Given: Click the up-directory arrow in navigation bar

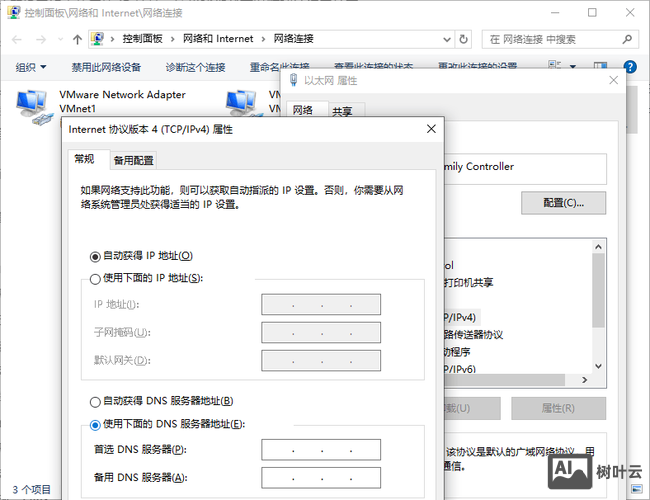Looking at the screenshot, I should [78, 39].
